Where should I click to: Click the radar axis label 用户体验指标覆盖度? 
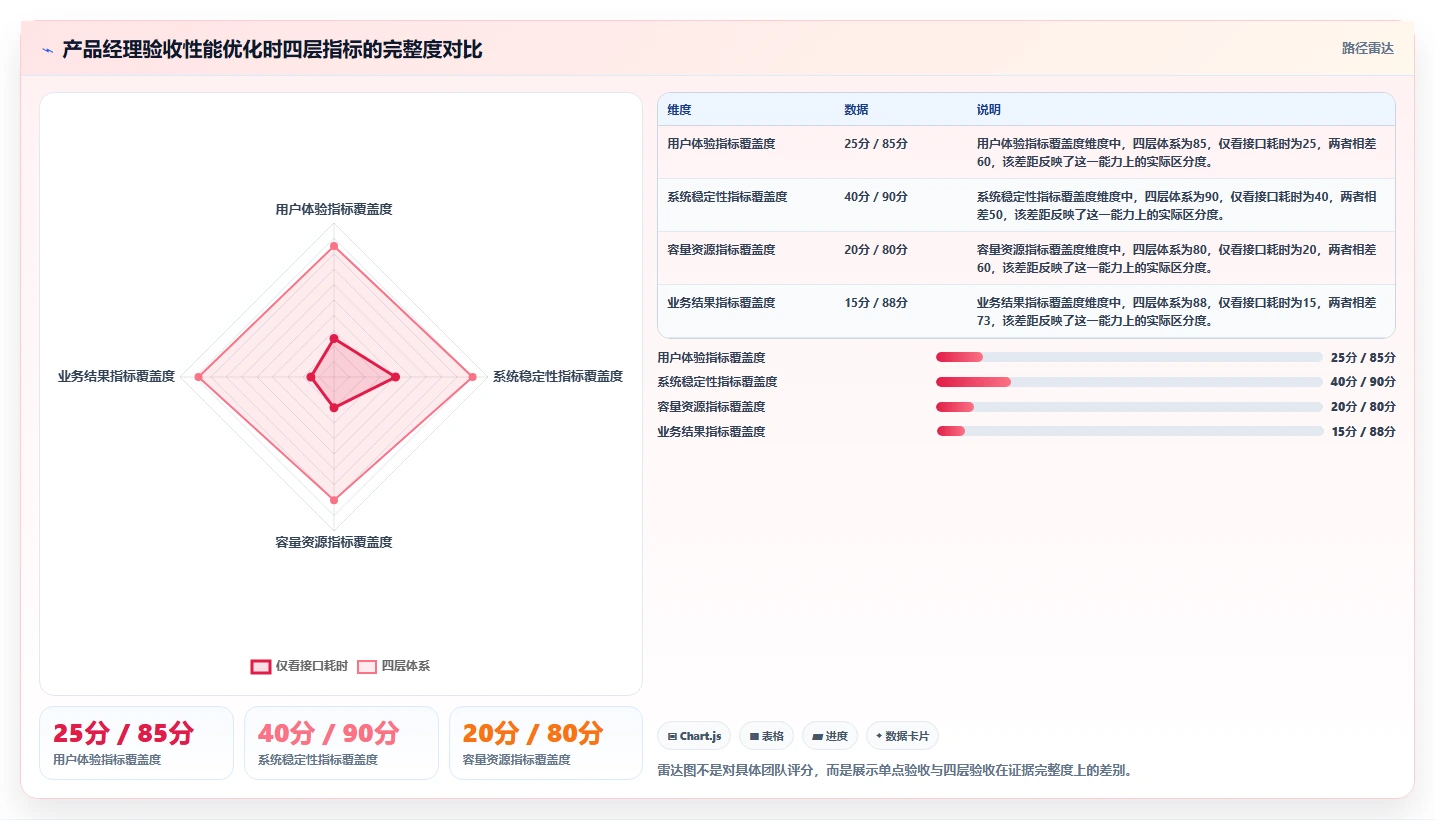coord(334,210)
